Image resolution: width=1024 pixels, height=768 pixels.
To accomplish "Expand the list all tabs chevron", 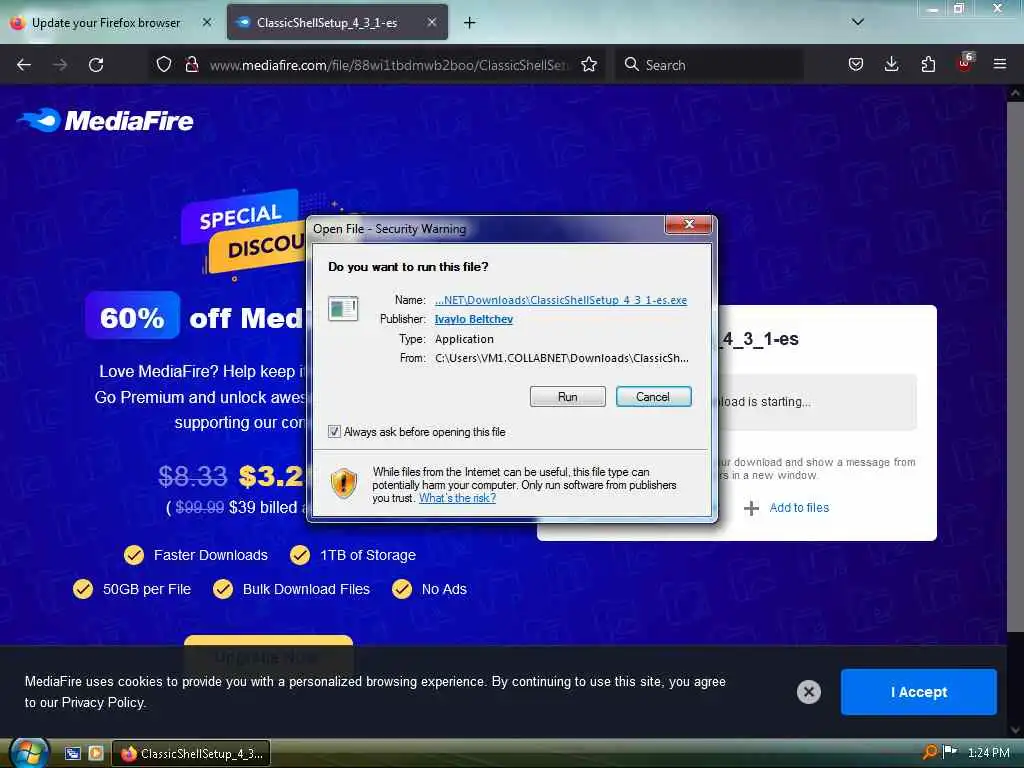I will pyautogui.click(x=858, y=22).
